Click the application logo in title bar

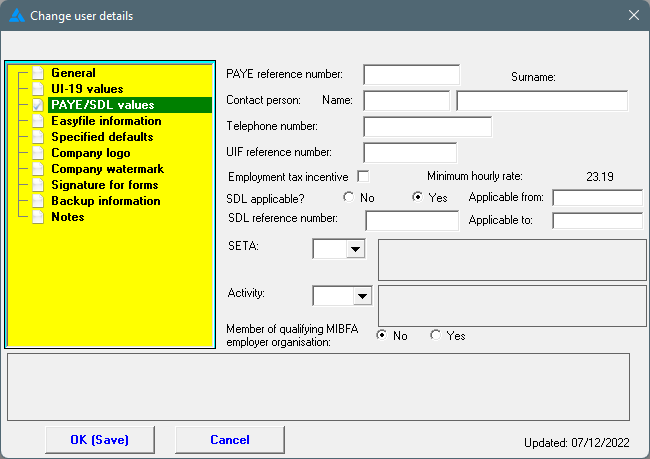point(17,16)
